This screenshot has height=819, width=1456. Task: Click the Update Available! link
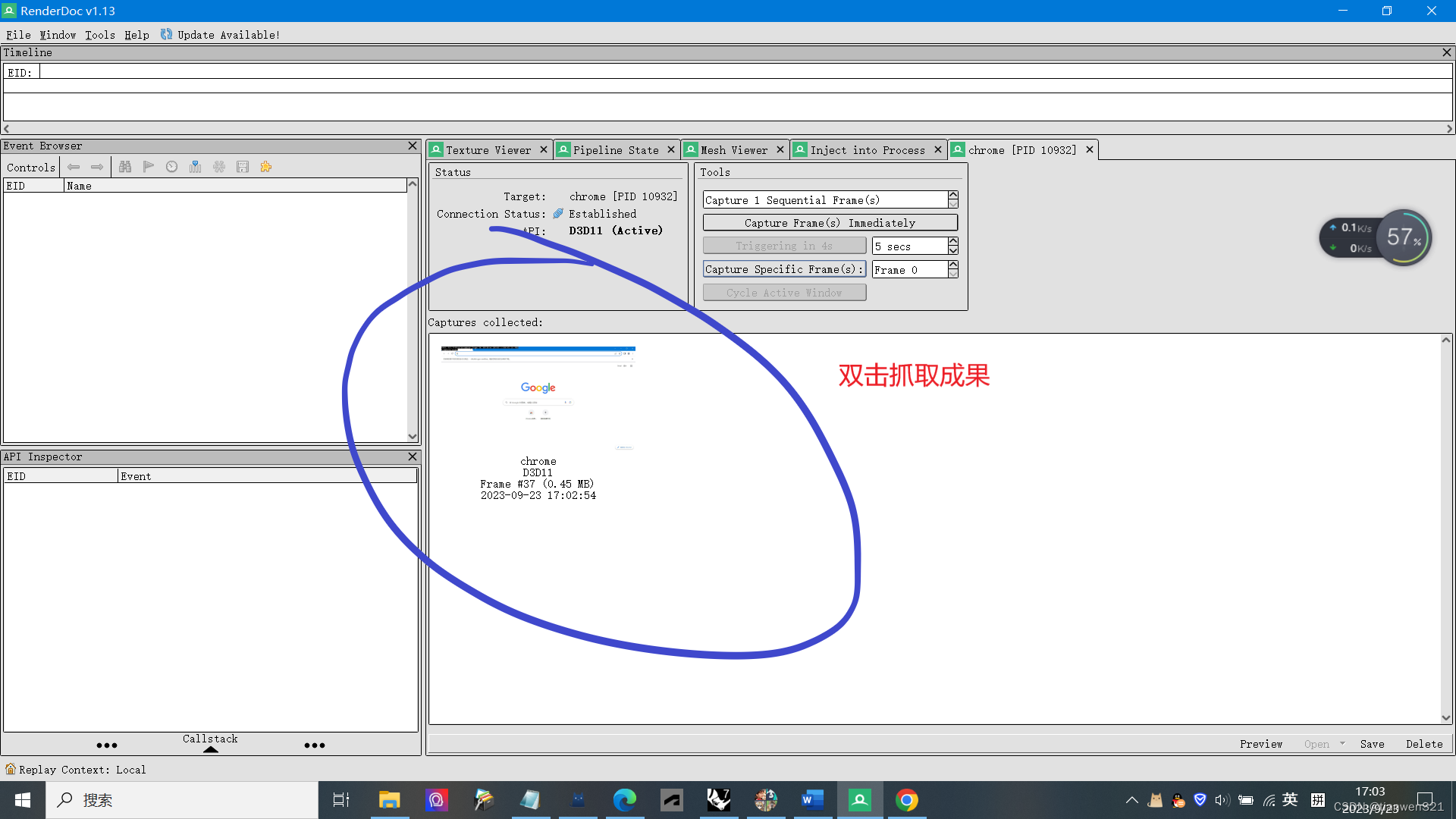[x=227, y=35]
